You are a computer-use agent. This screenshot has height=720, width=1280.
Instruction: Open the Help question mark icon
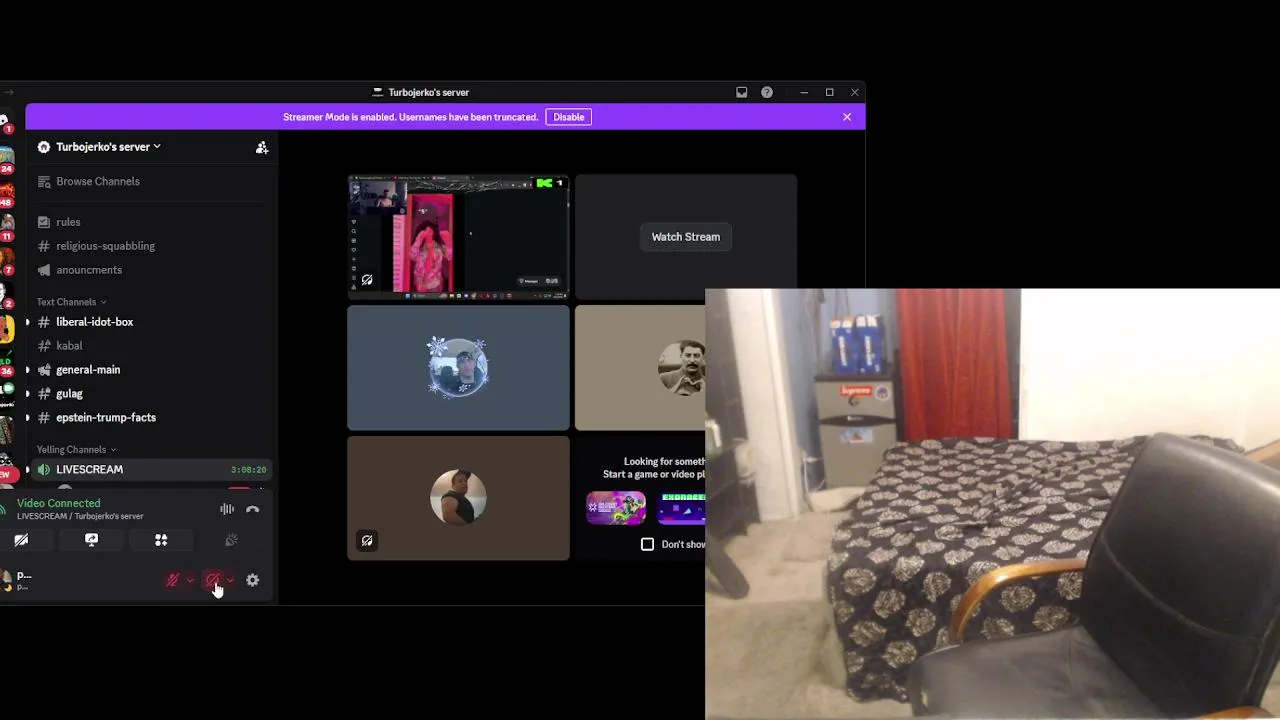(x=767, y=92)
